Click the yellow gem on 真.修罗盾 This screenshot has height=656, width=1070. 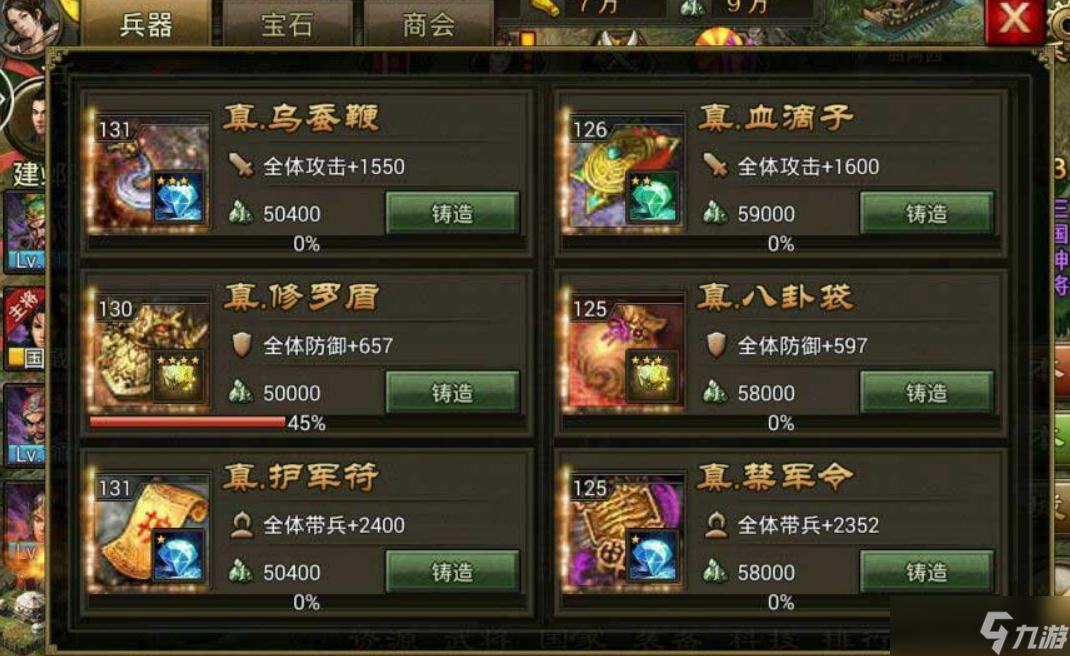[x=179, y=376]
